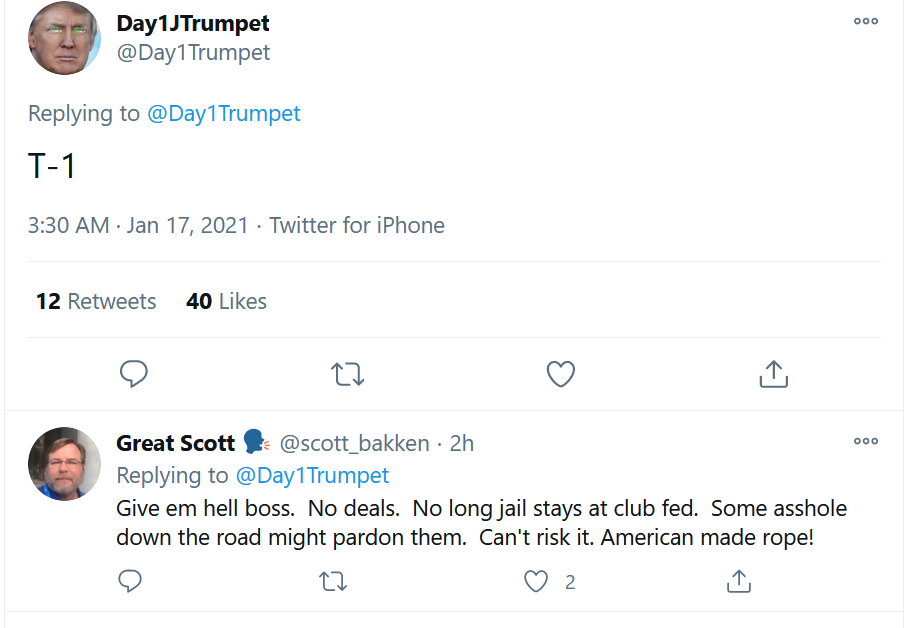920x628 pixels.
Task: Visit the @scott_bakken handle profile
Action: (x=354, y=444)
